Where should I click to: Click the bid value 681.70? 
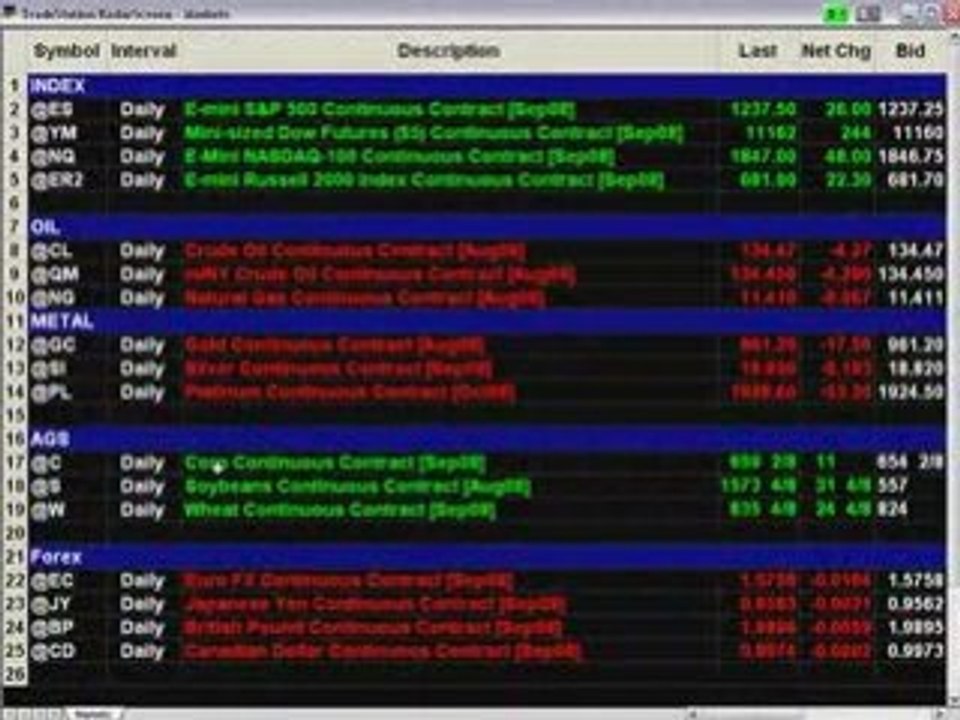(x=915, y=180)
